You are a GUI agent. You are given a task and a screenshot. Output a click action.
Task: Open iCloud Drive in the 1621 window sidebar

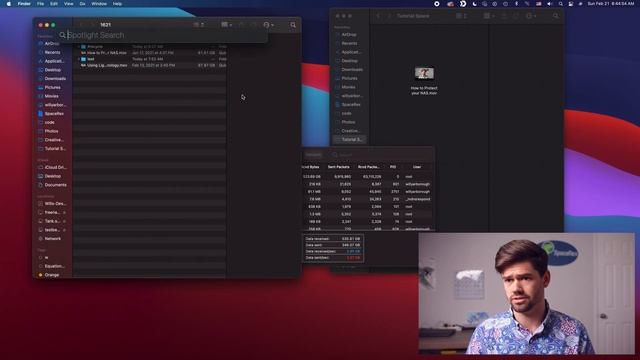point(52,167)
